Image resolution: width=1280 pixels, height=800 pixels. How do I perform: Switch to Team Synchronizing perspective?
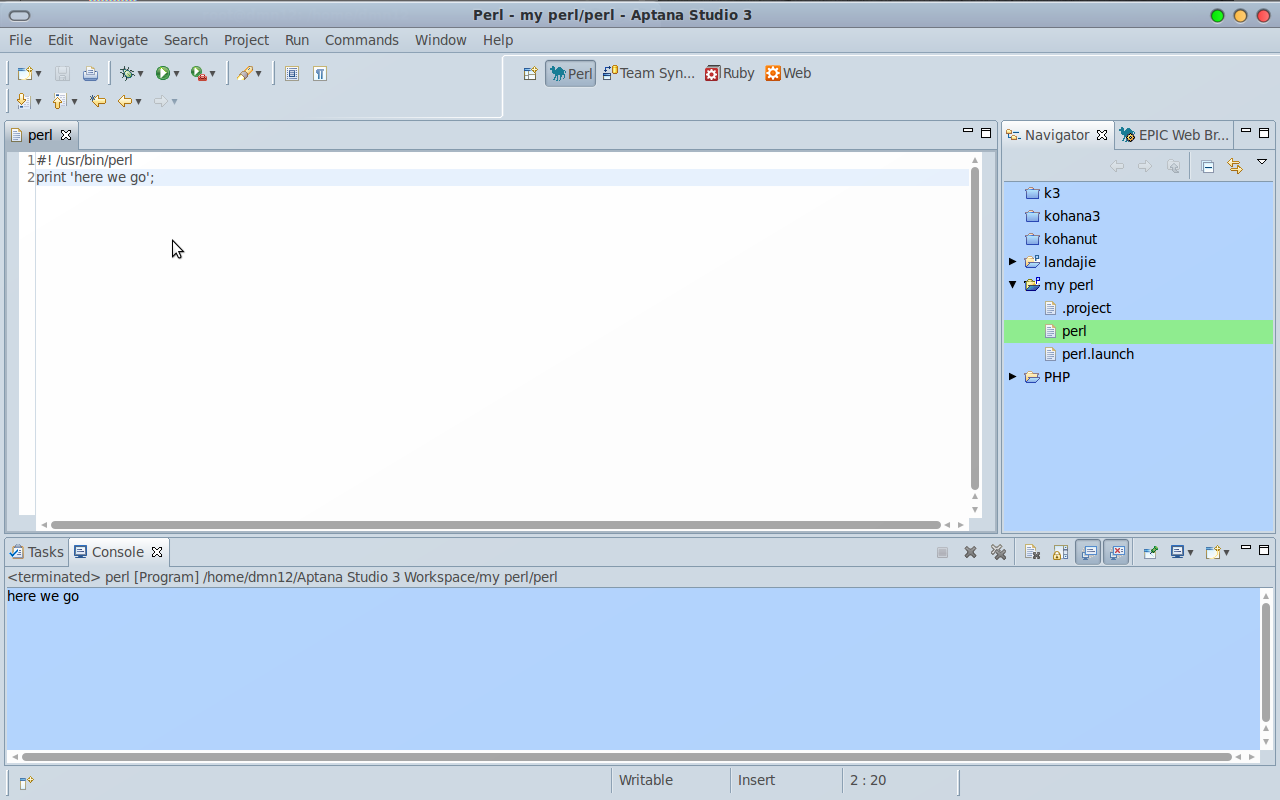point(649,73)
